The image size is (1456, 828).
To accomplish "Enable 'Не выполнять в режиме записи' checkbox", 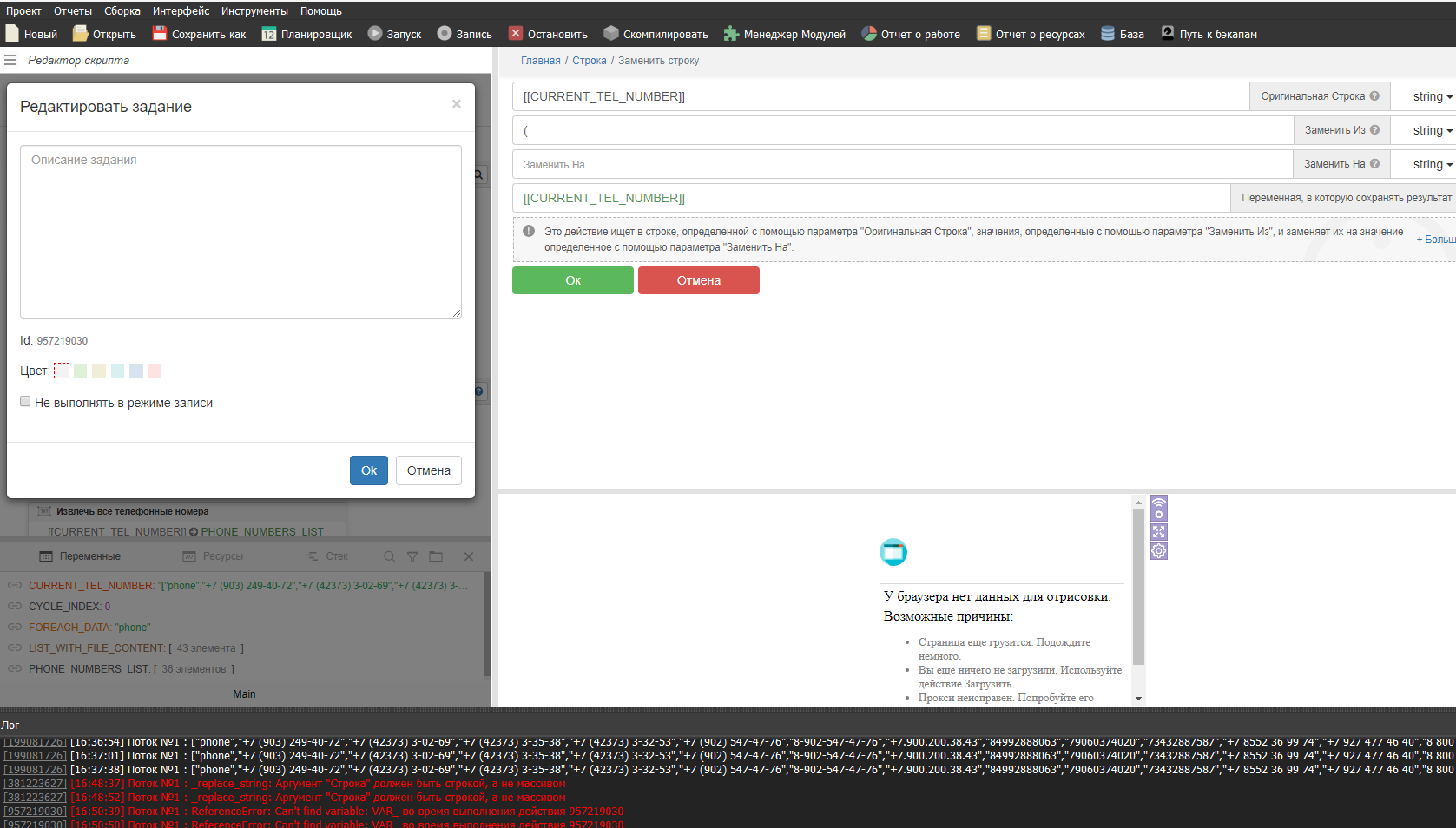I will [x=25, y=402].
